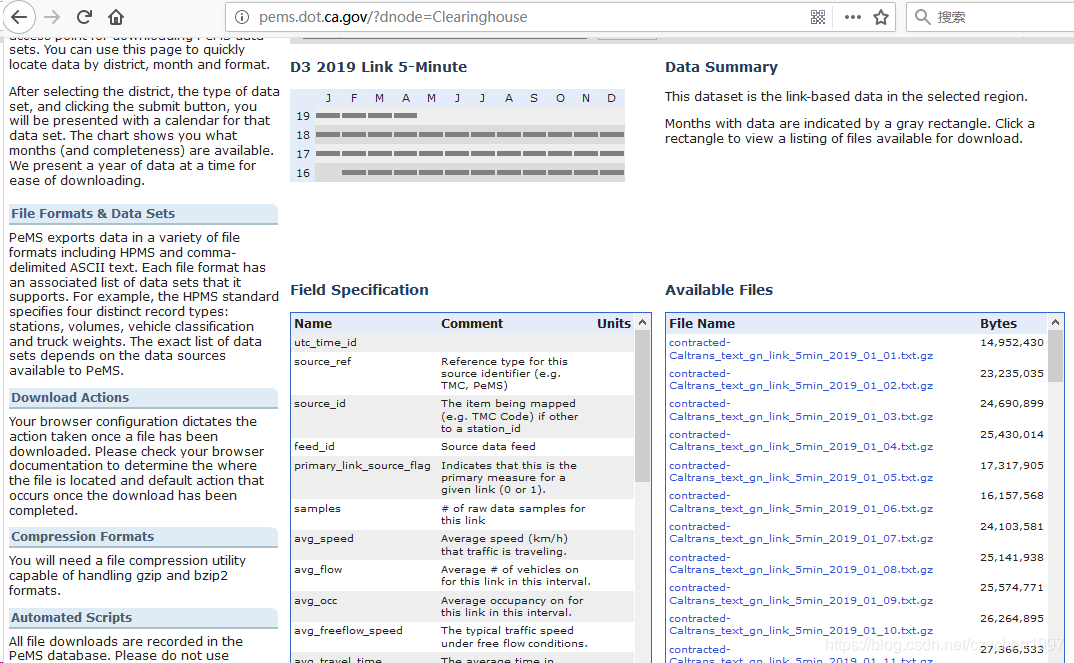Screen dimensions: 1074x663
Task: Open file link_5min_2019_01_08.txt.gz
Action: point(801,563)
